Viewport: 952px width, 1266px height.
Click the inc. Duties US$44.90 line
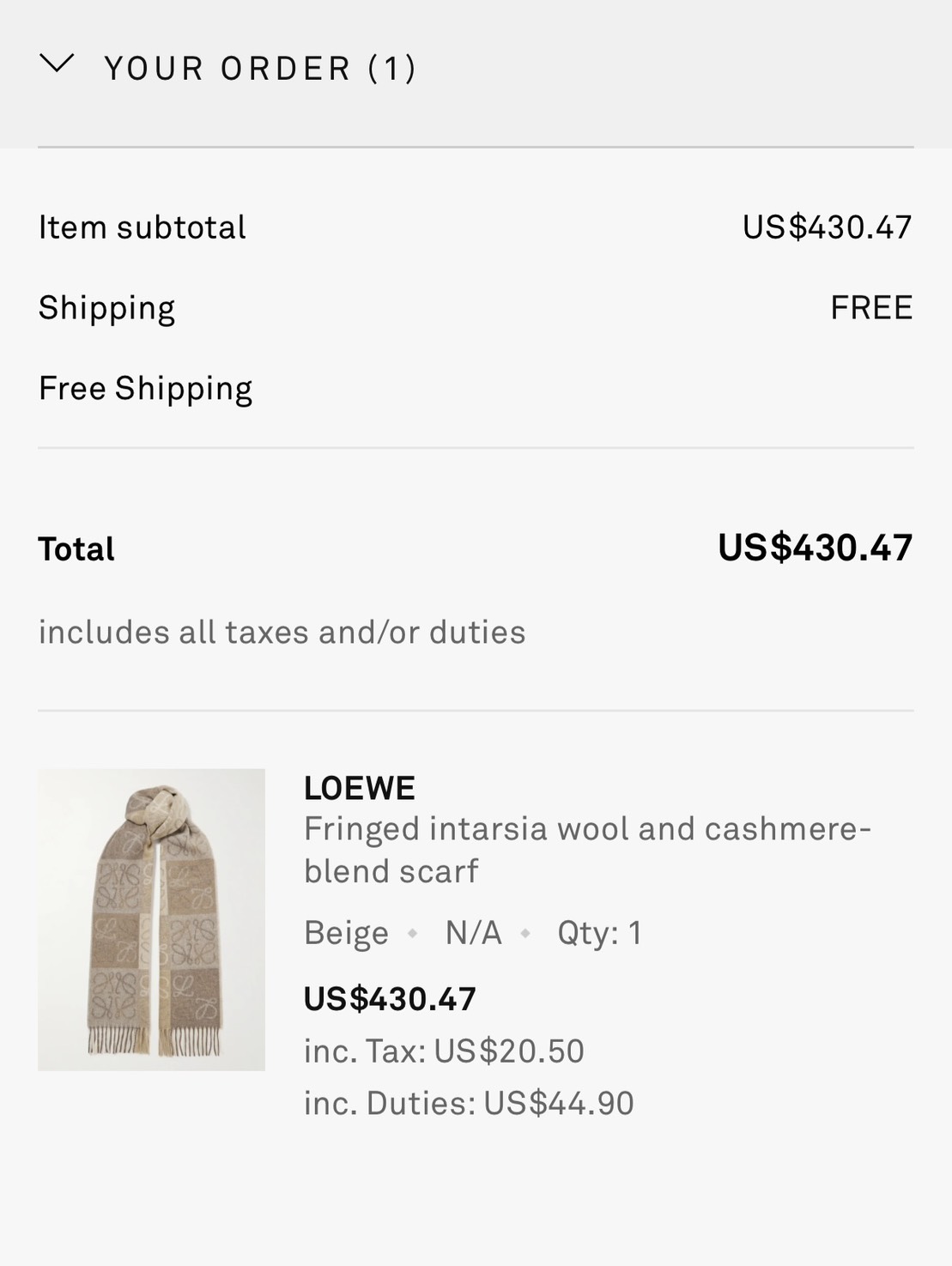click(469, 1104)
